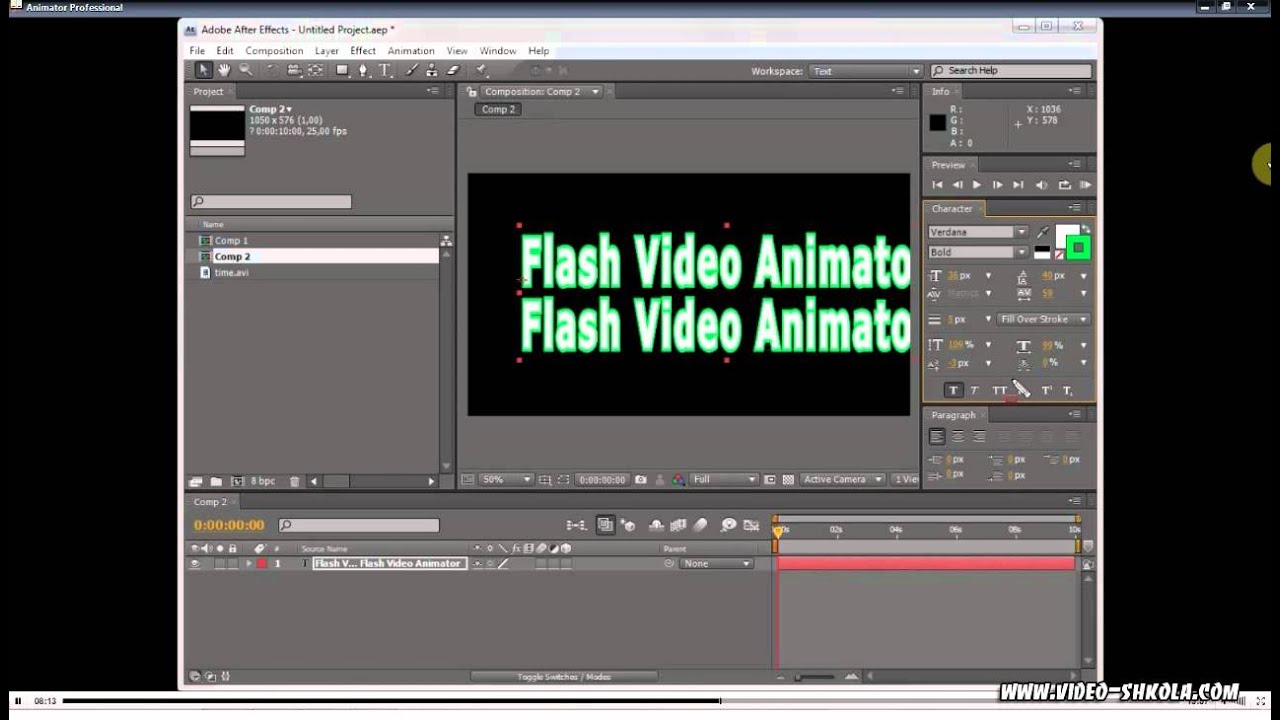Select the Eraser tool

tap(453, 70)
